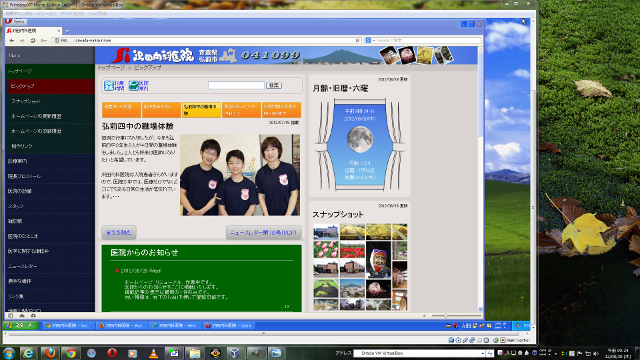The height and width of the screenshot is (360, 640).
Task: Open Google Chrome from the host taskbar
Action: point(71,353)
